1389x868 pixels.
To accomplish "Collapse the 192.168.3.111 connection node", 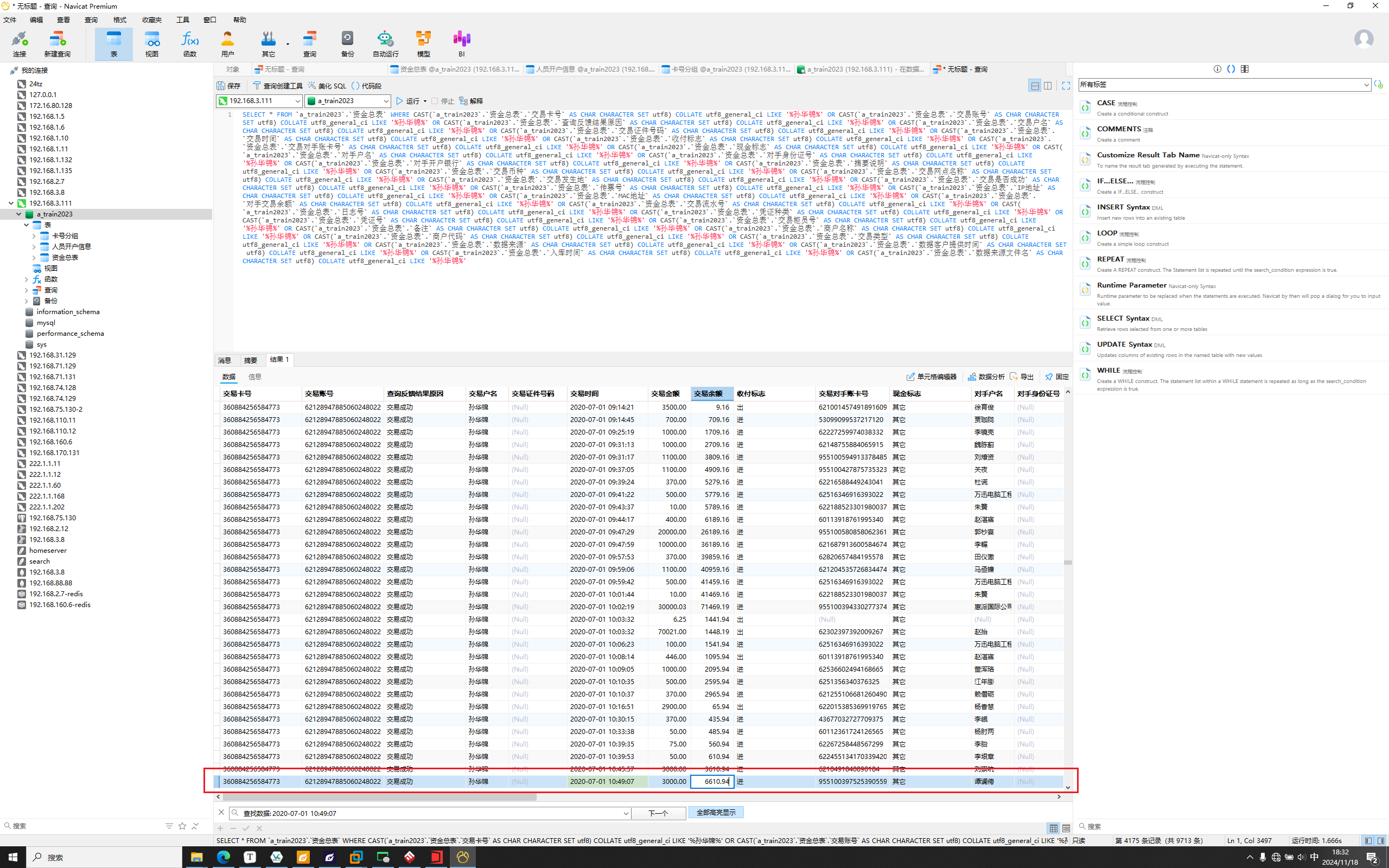I will click(11, 203).
